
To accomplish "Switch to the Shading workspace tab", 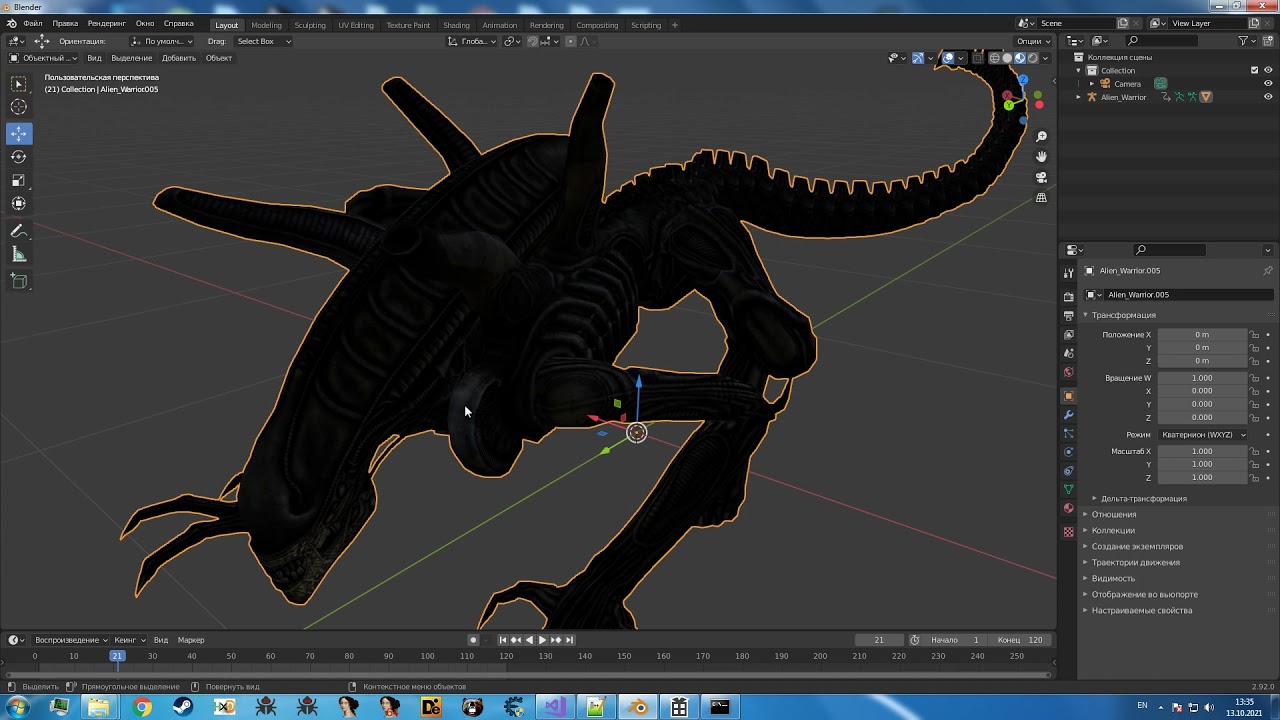I will (x=456, y=25).
